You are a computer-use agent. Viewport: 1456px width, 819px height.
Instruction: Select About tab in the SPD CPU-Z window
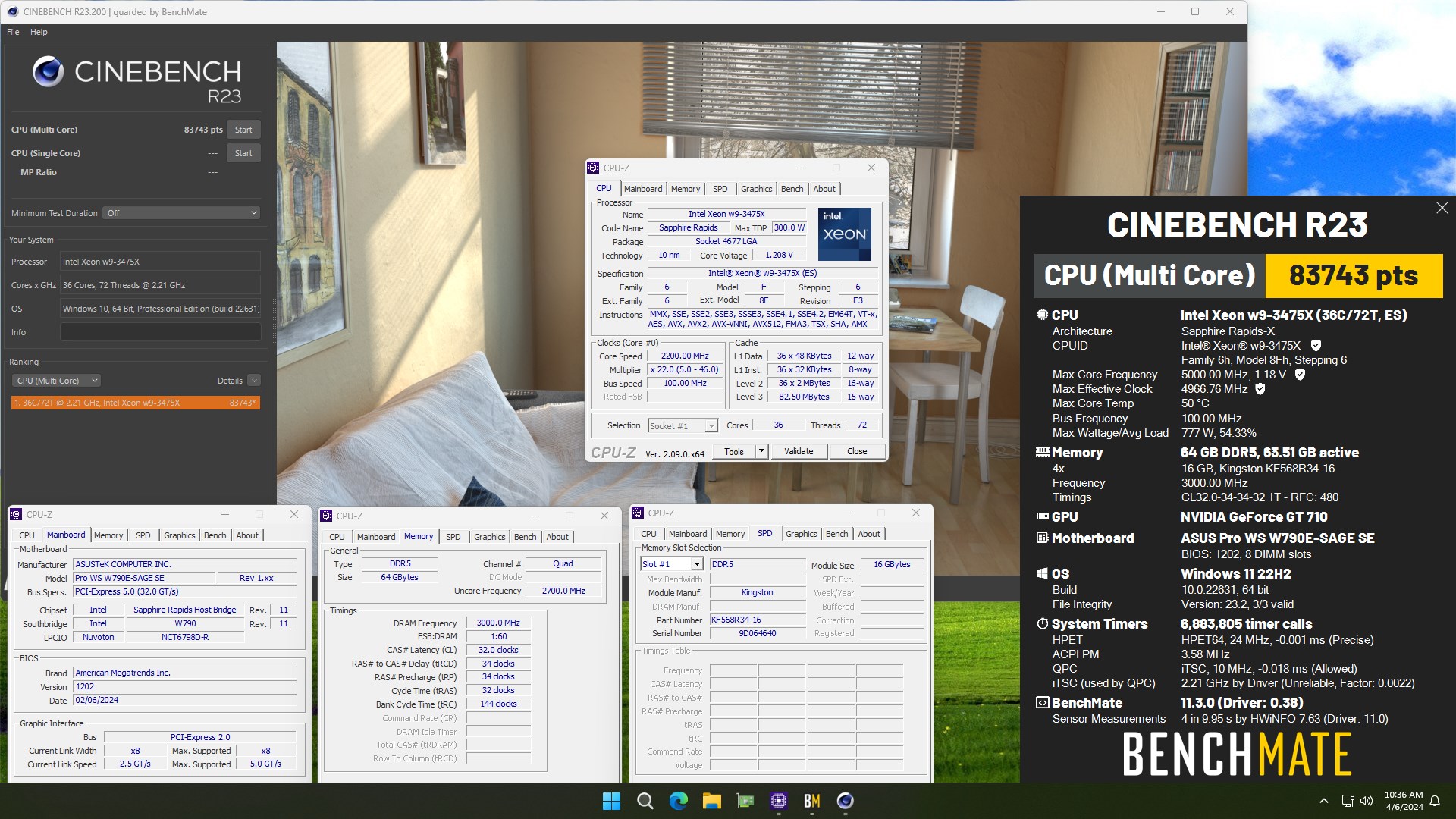coord(869,534)
